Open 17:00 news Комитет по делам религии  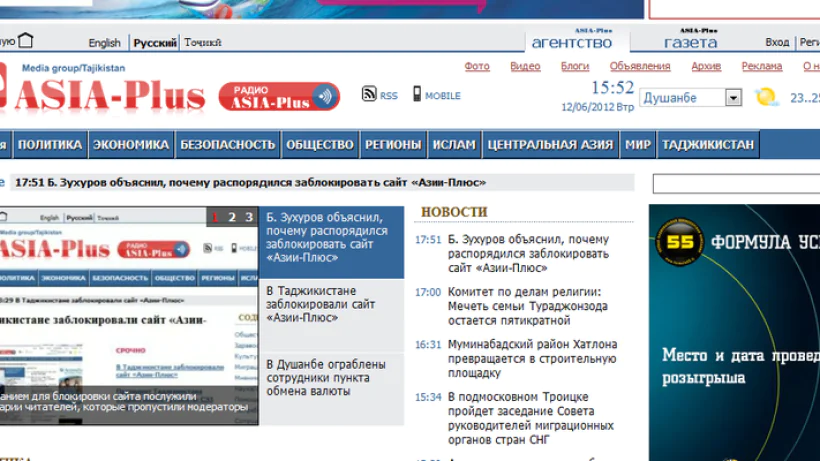point(528,306)
